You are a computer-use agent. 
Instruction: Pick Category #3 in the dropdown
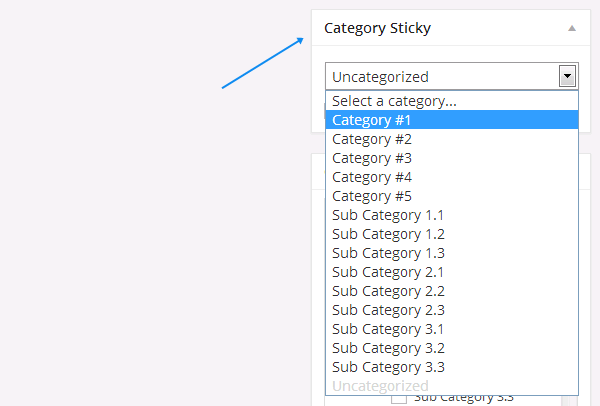click(x=452, y=158)
